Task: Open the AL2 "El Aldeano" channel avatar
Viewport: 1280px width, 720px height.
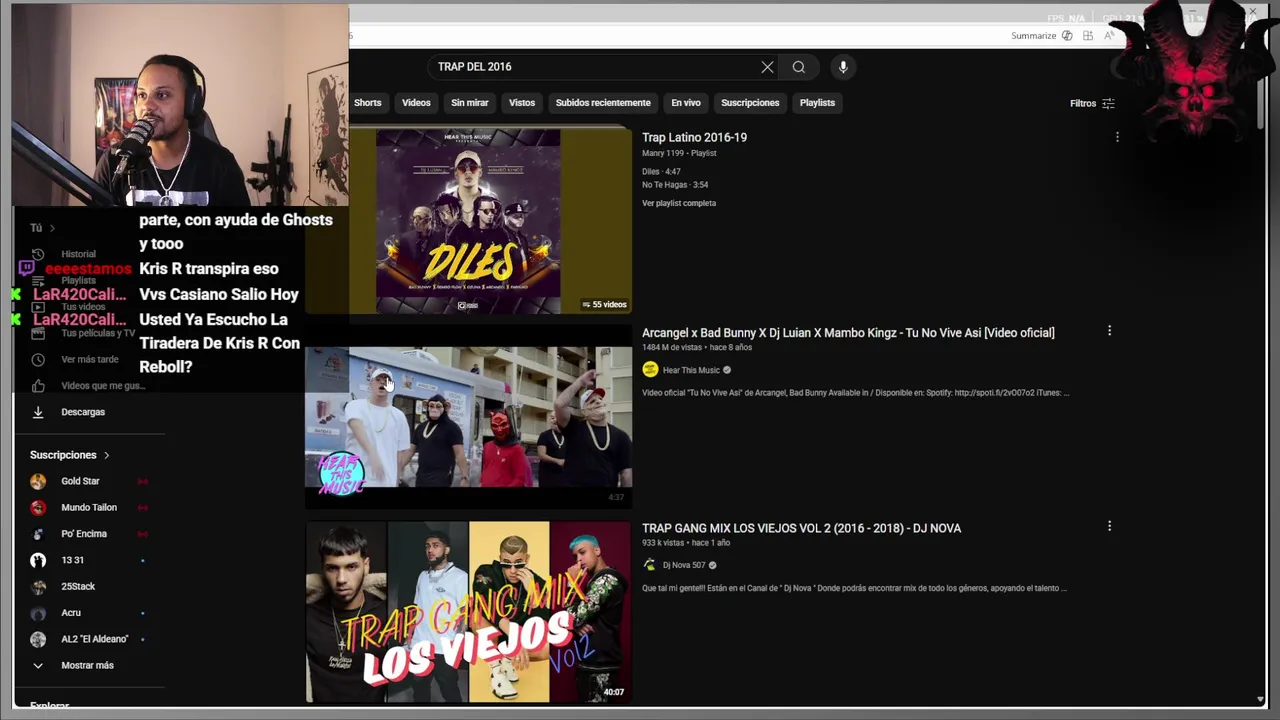Action: click(x=38, y=639)
